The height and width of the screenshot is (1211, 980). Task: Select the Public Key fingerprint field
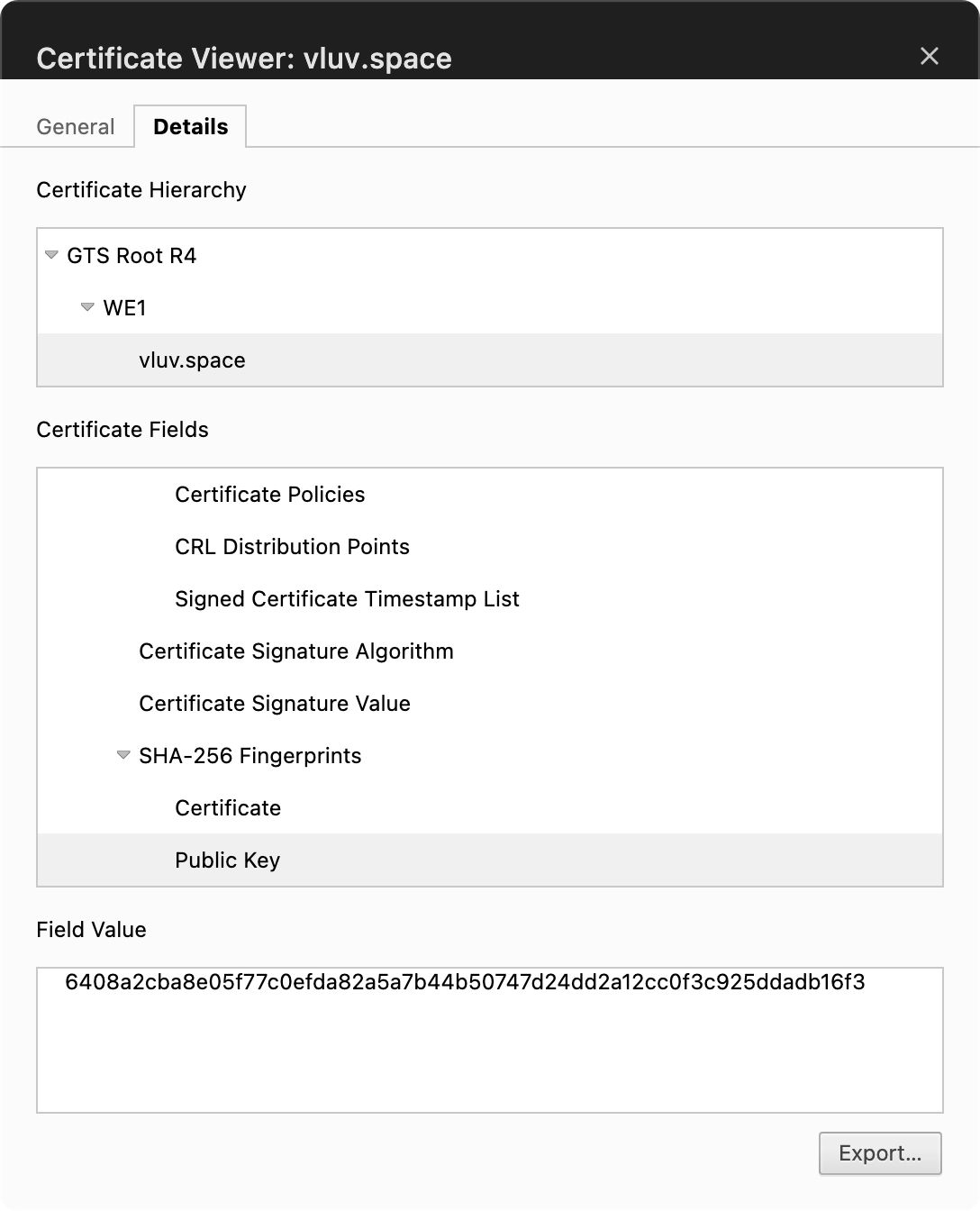pyautogui.click(x=227, y=860)
